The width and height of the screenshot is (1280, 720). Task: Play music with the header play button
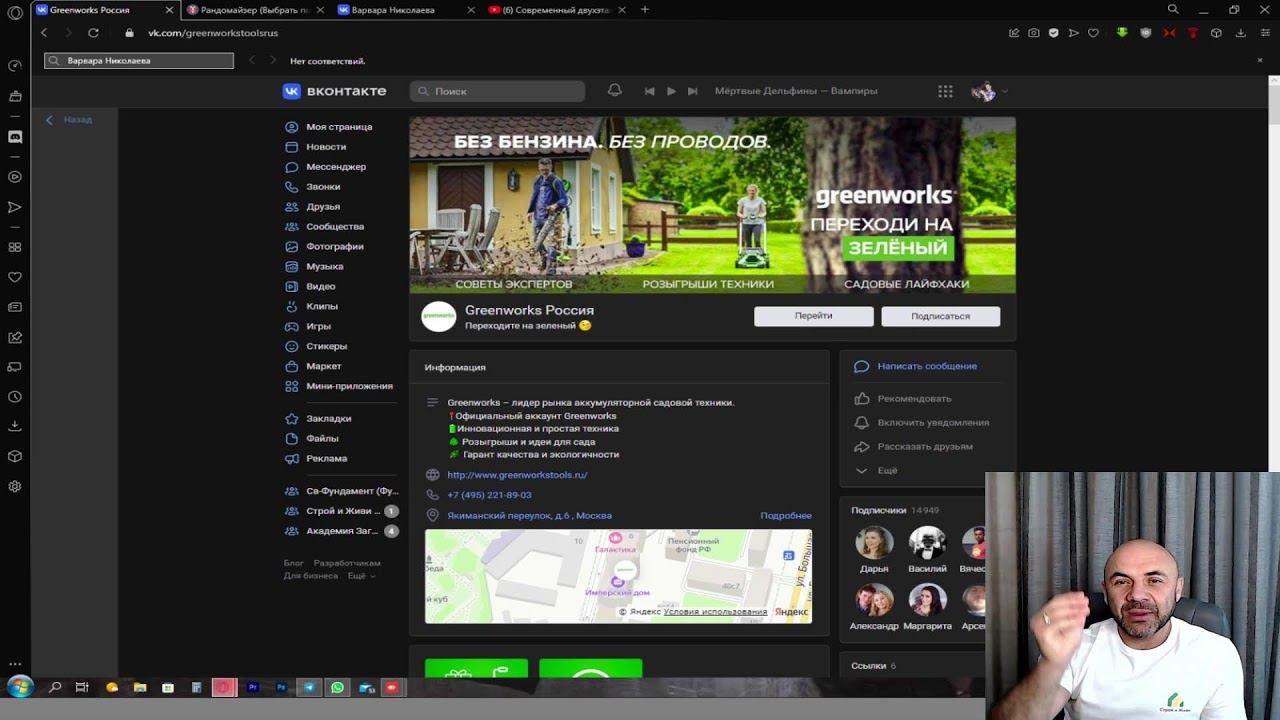click(x=671, y=91)
